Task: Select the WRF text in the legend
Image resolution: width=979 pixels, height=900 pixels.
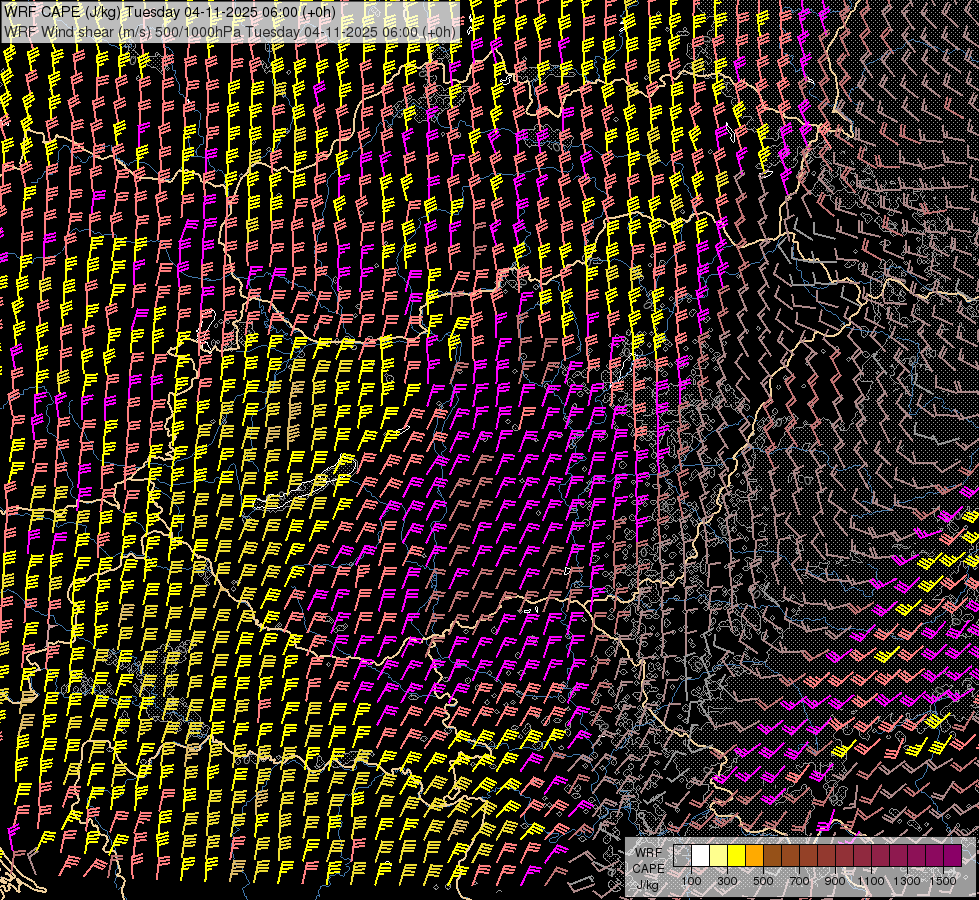Action: coord(648,852)
